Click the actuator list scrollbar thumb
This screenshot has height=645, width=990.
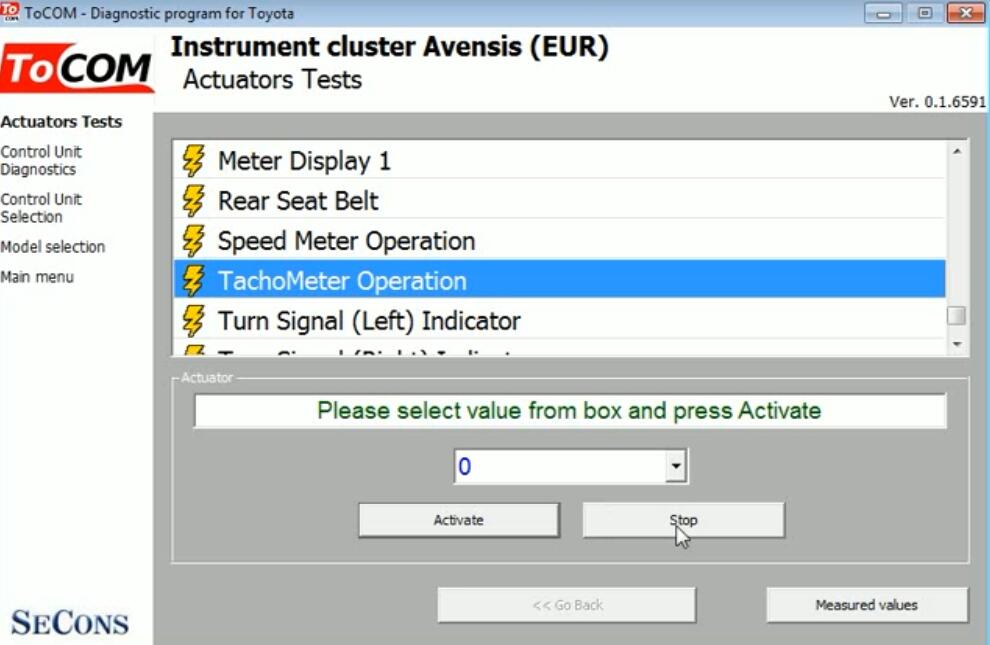point(957,316)
